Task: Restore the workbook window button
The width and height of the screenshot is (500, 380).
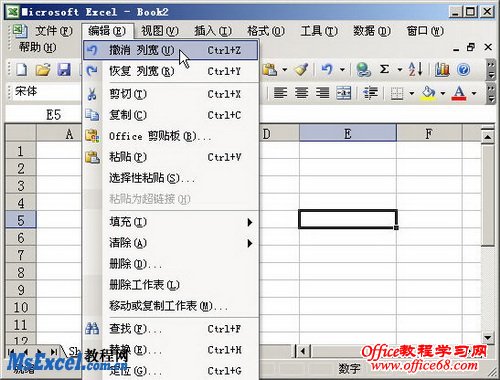Action: click(x=471, y=47)
